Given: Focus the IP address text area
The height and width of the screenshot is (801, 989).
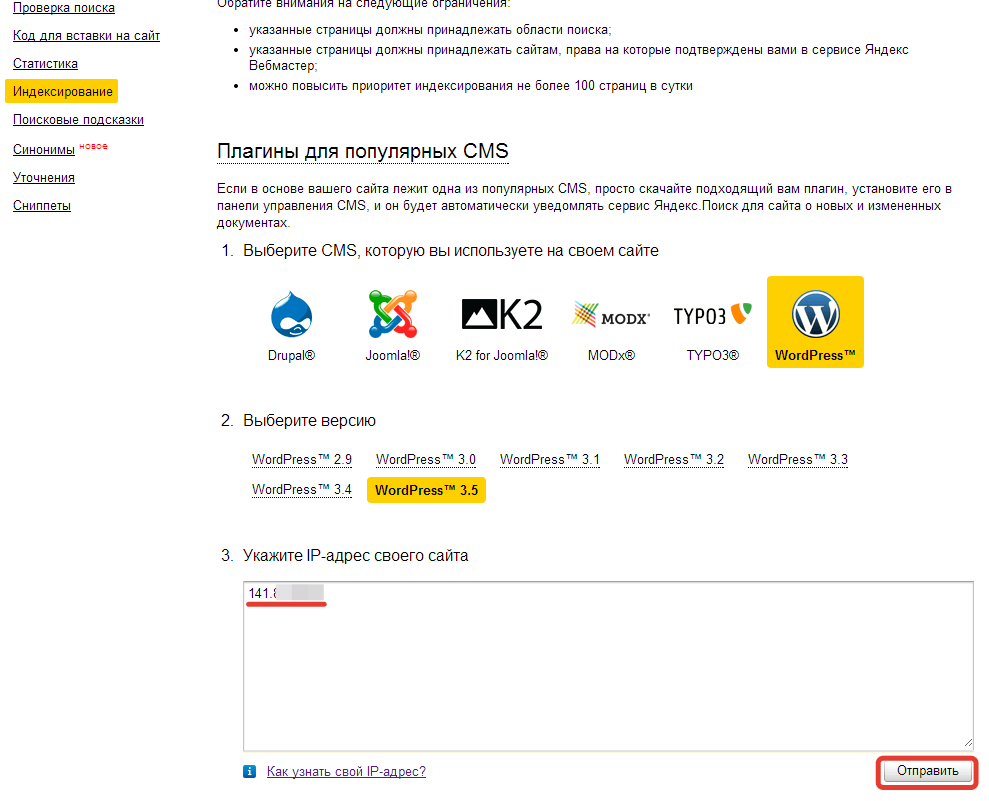Looking at the screenshot, I should [609, 666].
